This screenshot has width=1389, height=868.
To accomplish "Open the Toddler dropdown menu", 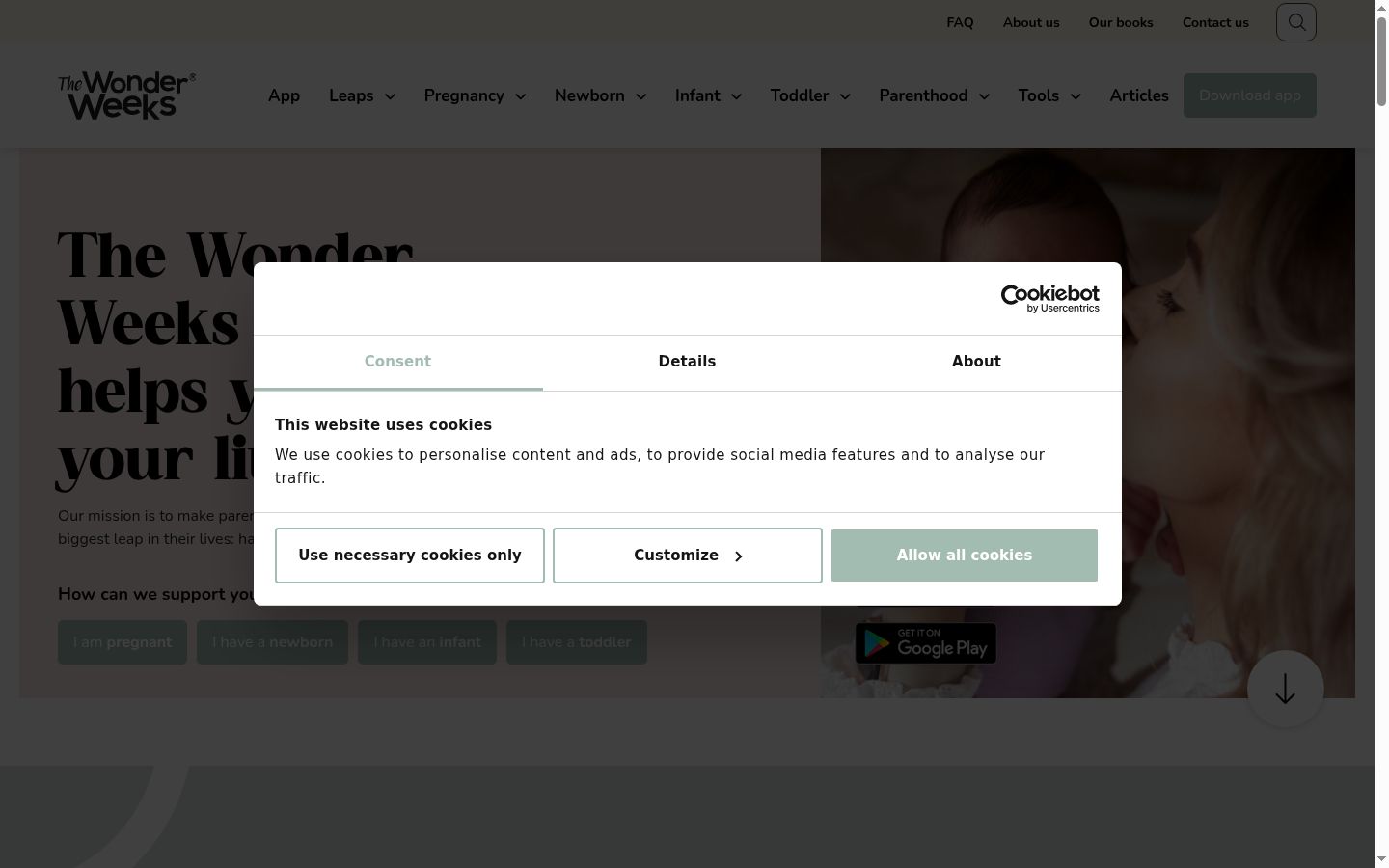I will pyautogui.click(x=810, y=95).
